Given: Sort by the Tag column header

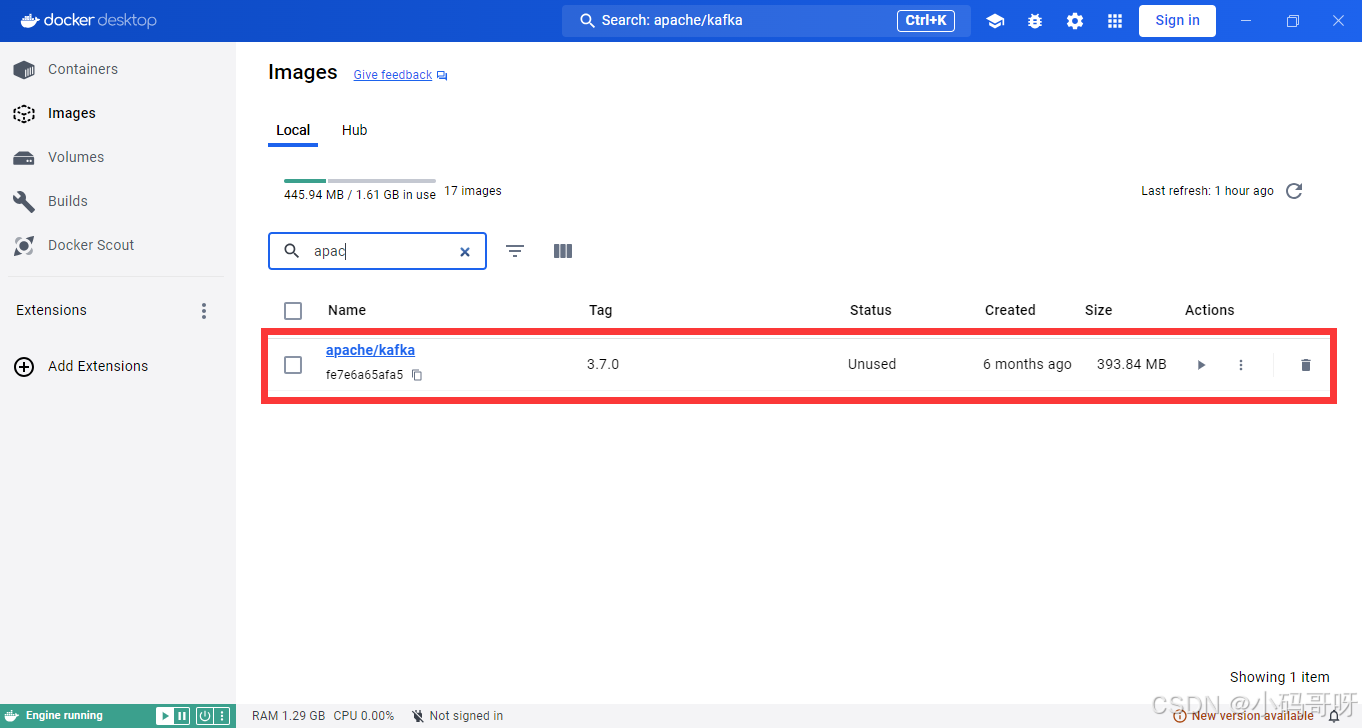Looking at the screenshot, I should click(x=600, y=310).
